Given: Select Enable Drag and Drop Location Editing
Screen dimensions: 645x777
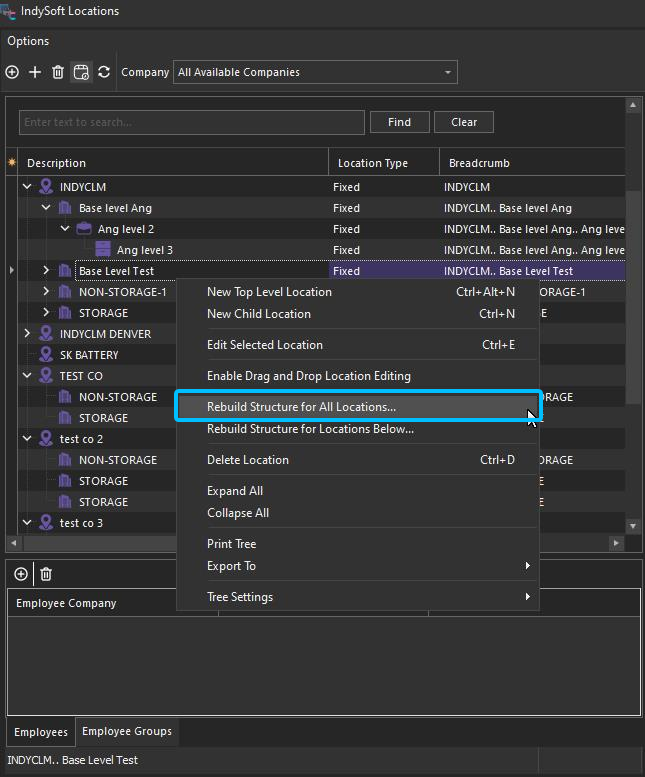Looking at the screenshot, I should tap(308, 376).
